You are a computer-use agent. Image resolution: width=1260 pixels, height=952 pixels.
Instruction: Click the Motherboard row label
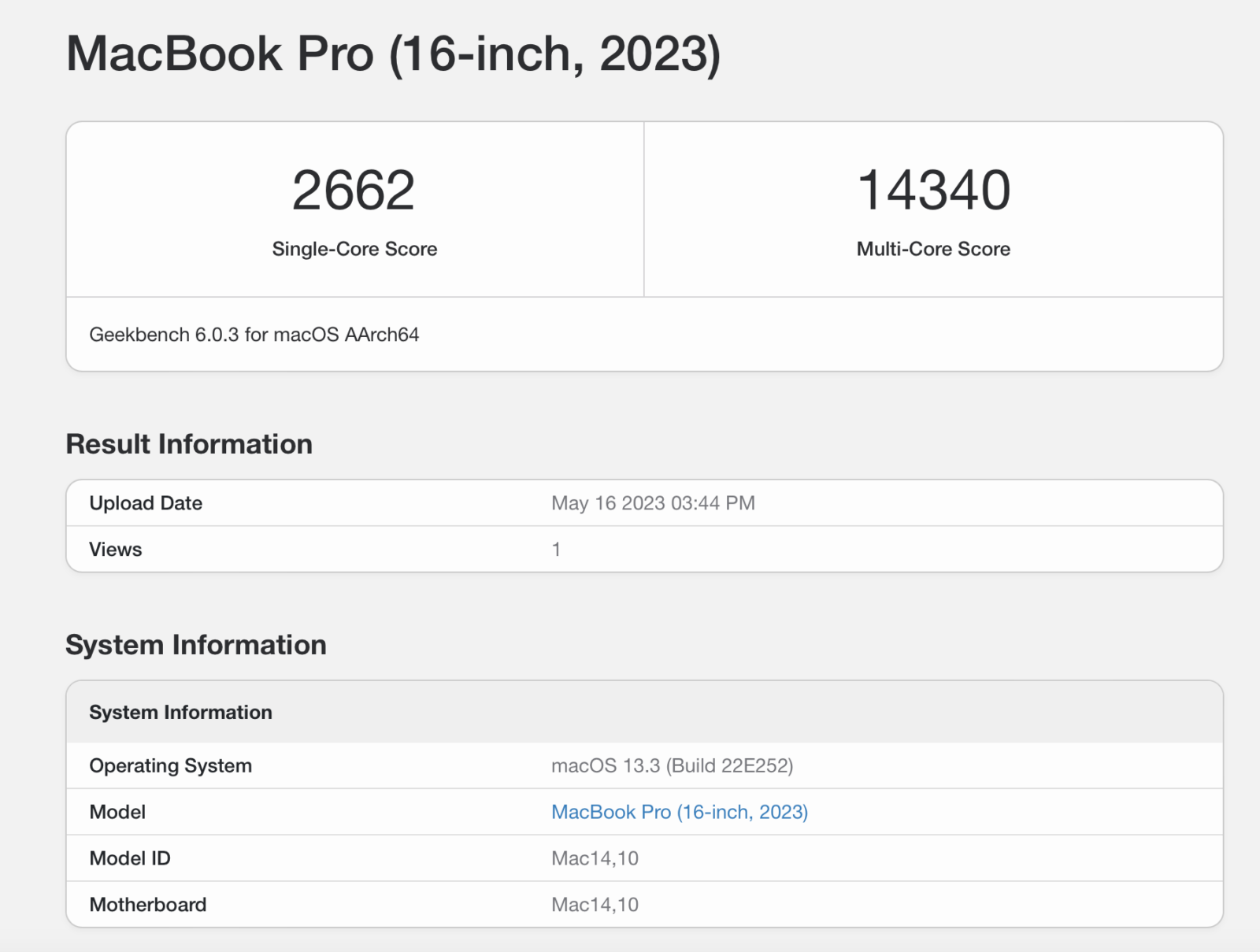click(x=148, y=905)
